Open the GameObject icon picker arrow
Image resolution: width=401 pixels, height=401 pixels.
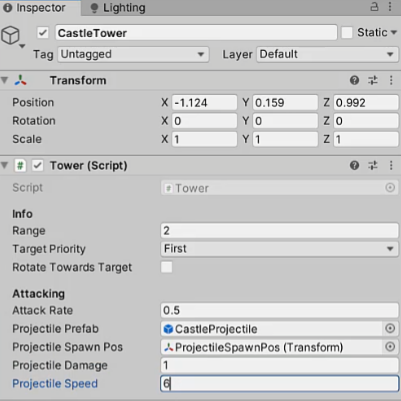22,46
